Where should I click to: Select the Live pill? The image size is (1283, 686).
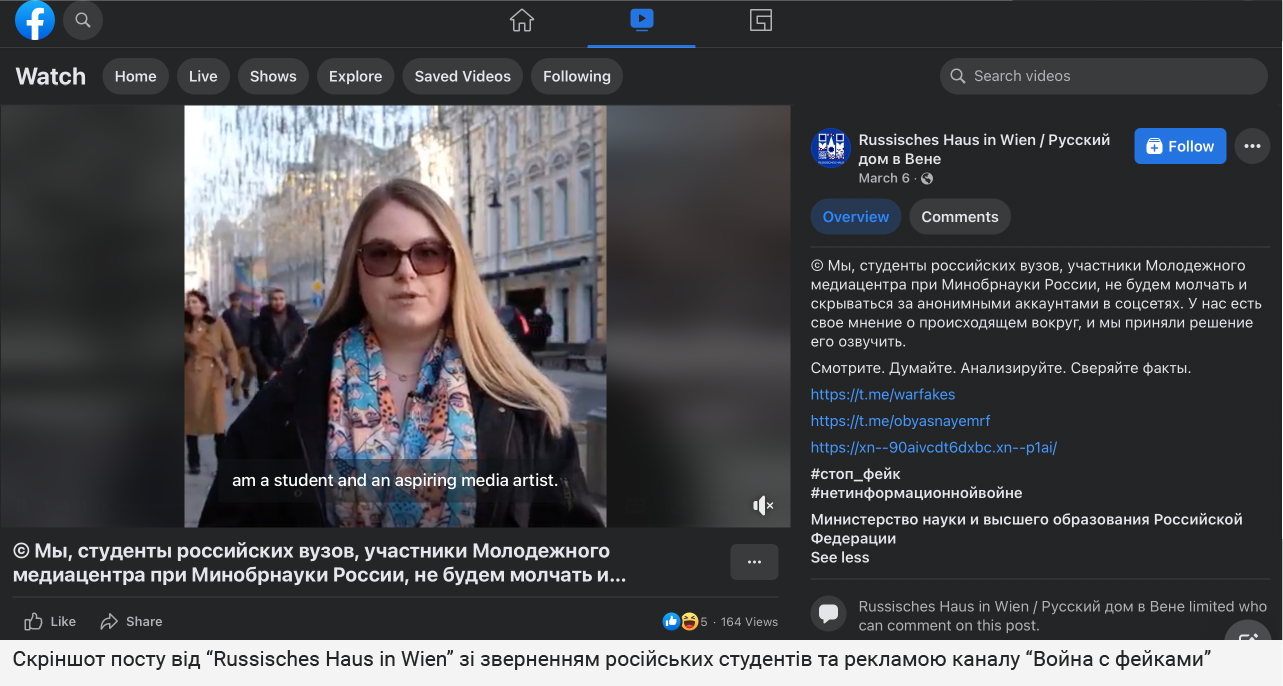[203, 76]
